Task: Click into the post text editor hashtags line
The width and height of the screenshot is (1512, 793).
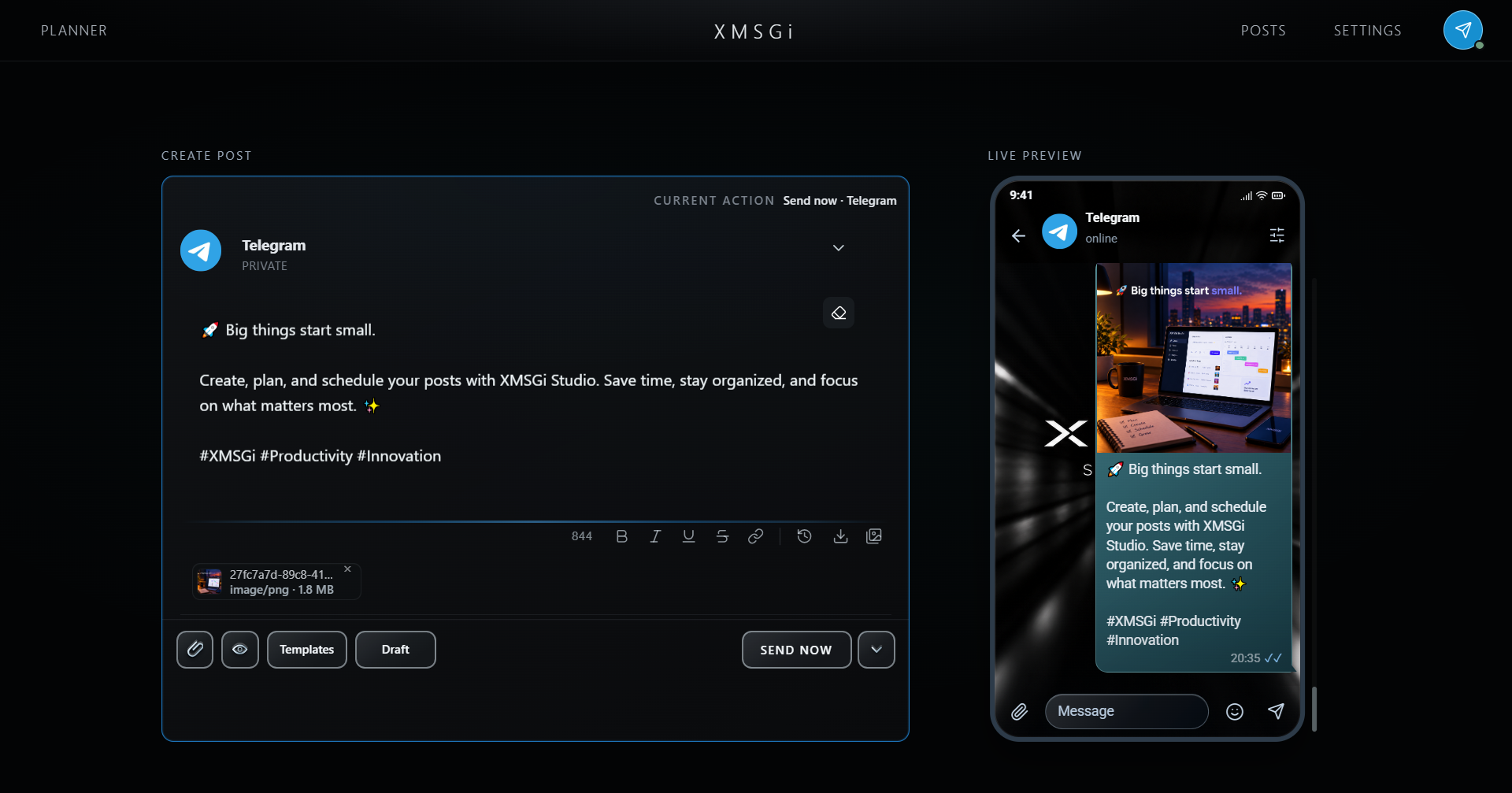Action: [320, 456]
